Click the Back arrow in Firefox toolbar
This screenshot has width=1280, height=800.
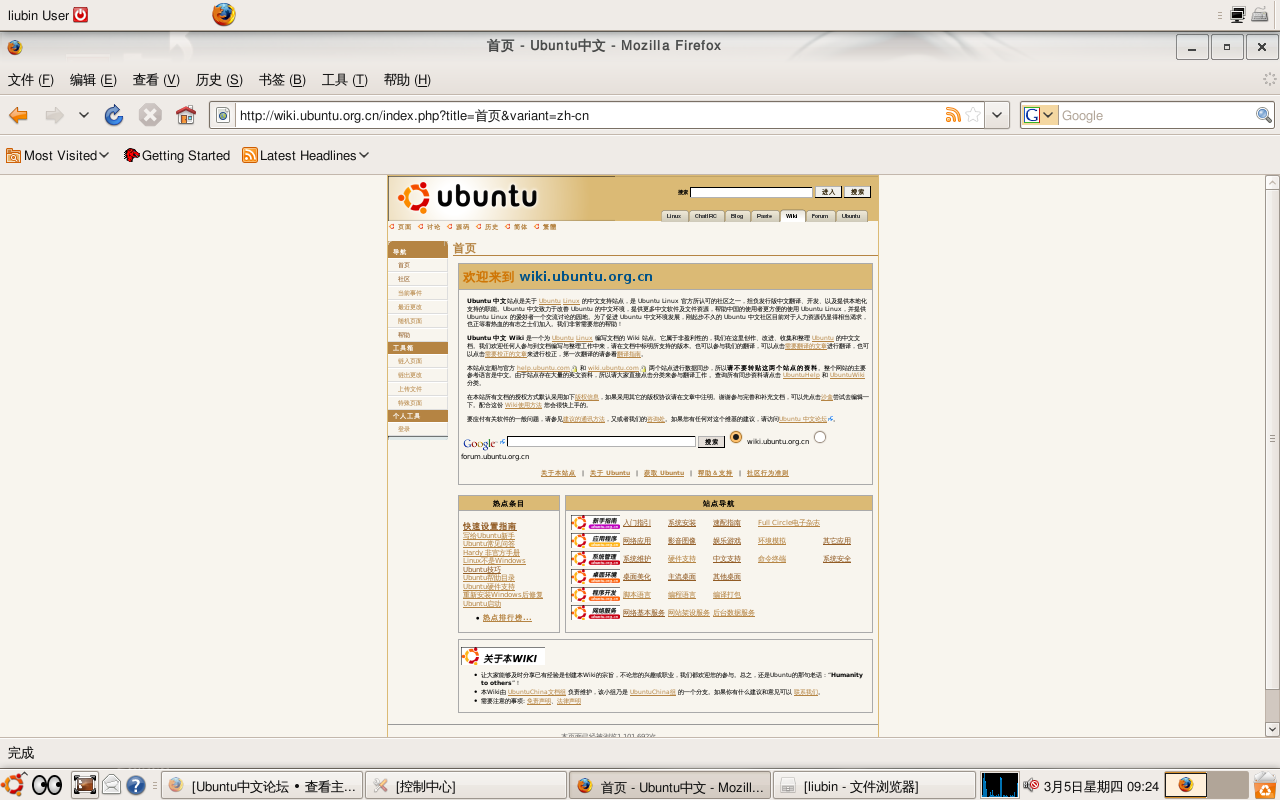coord(18,115)
